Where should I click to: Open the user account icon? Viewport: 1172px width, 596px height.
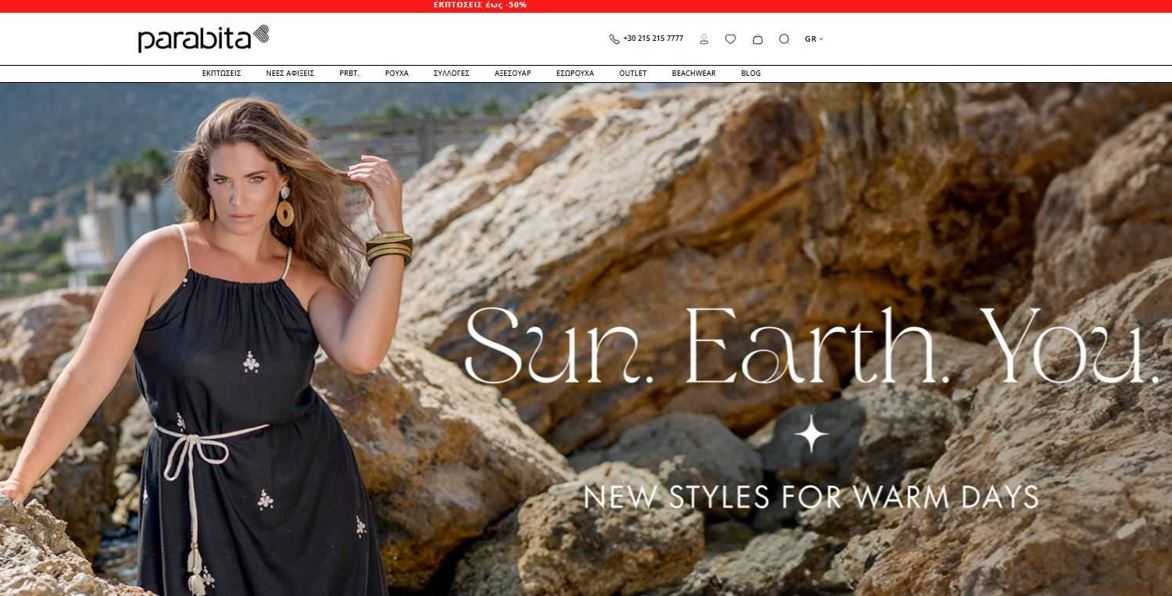point(704,39)
